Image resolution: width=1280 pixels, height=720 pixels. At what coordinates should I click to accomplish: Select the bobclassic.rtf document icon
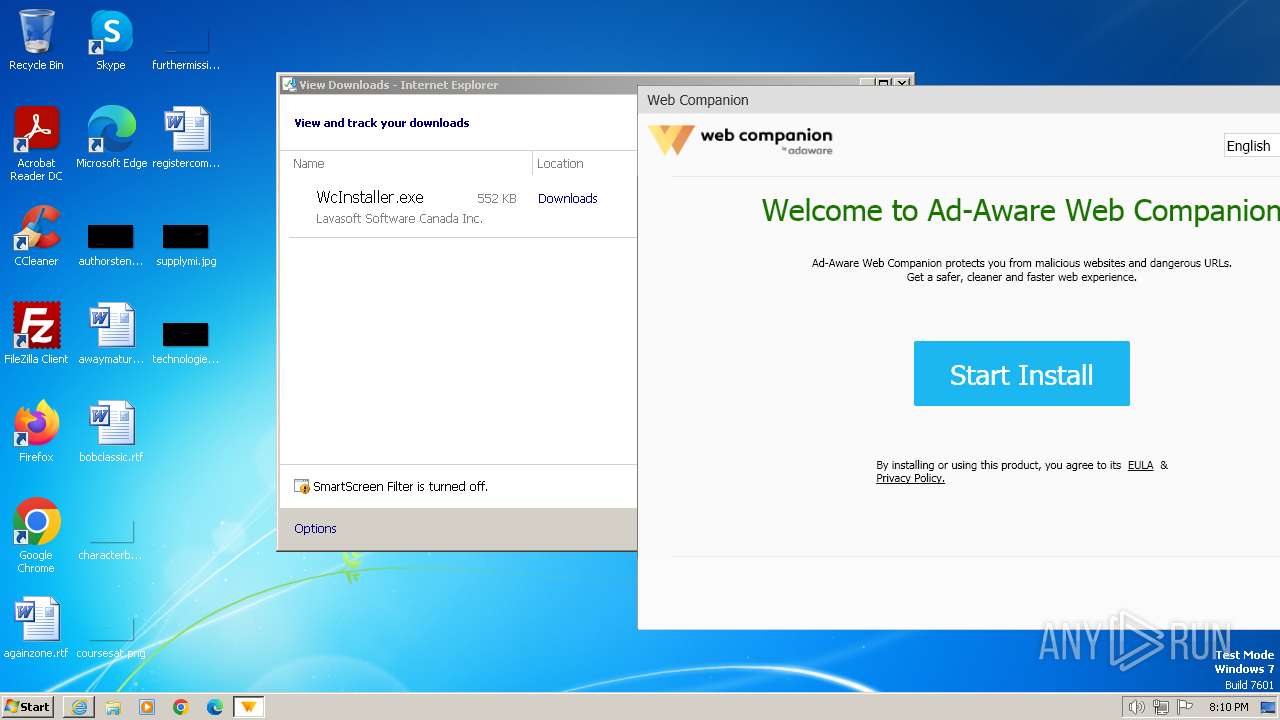point(111,431)
